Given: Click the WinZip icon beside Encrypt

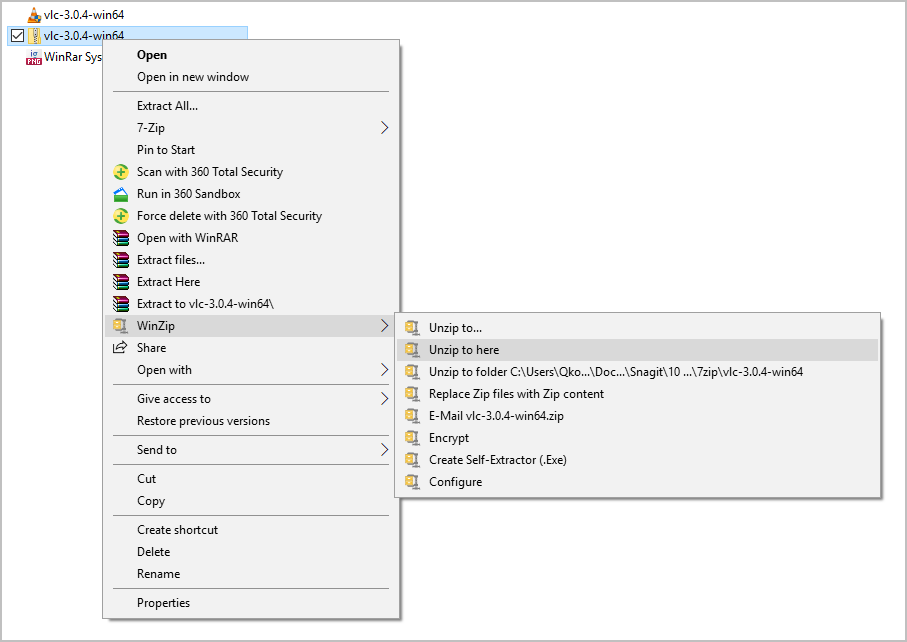Looking at the screenshot, I should [411, 438].
